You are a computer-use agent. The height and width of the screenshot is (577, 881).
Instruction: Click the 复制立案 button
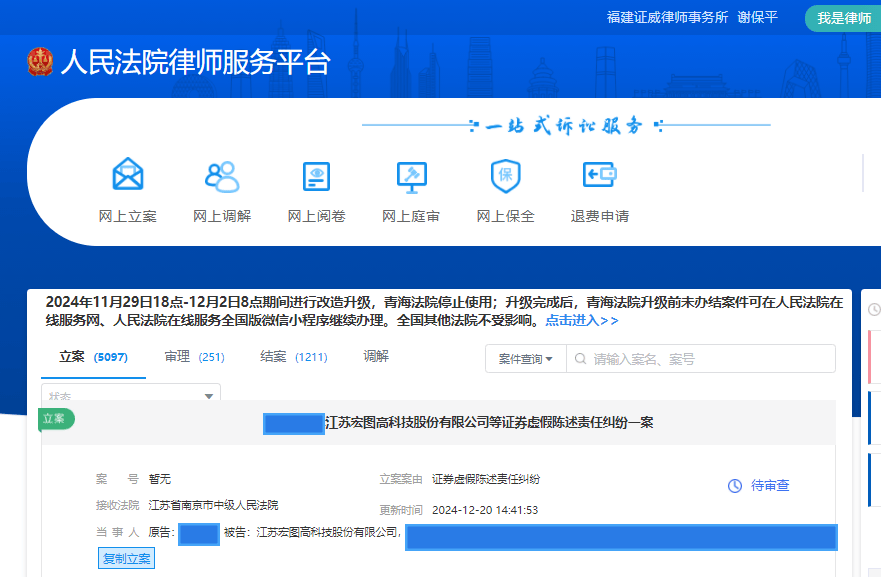[x=126, y=558]
